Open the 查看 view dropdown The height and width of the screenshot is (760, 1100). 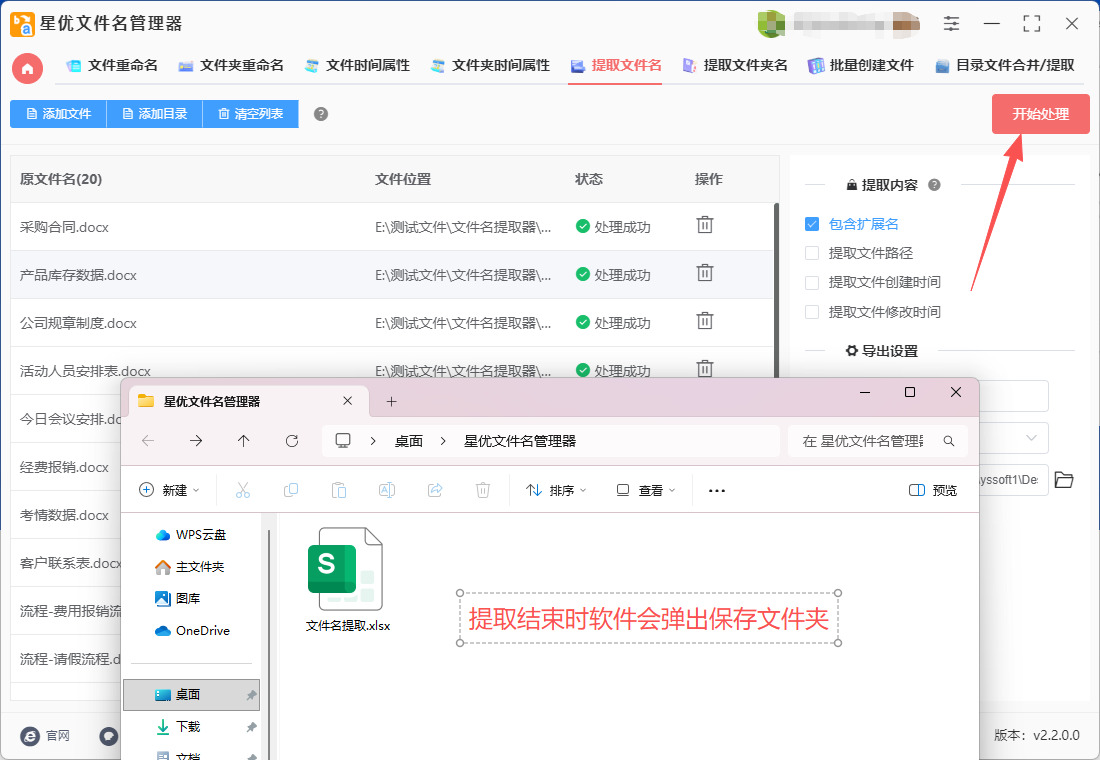pos(646,490)
